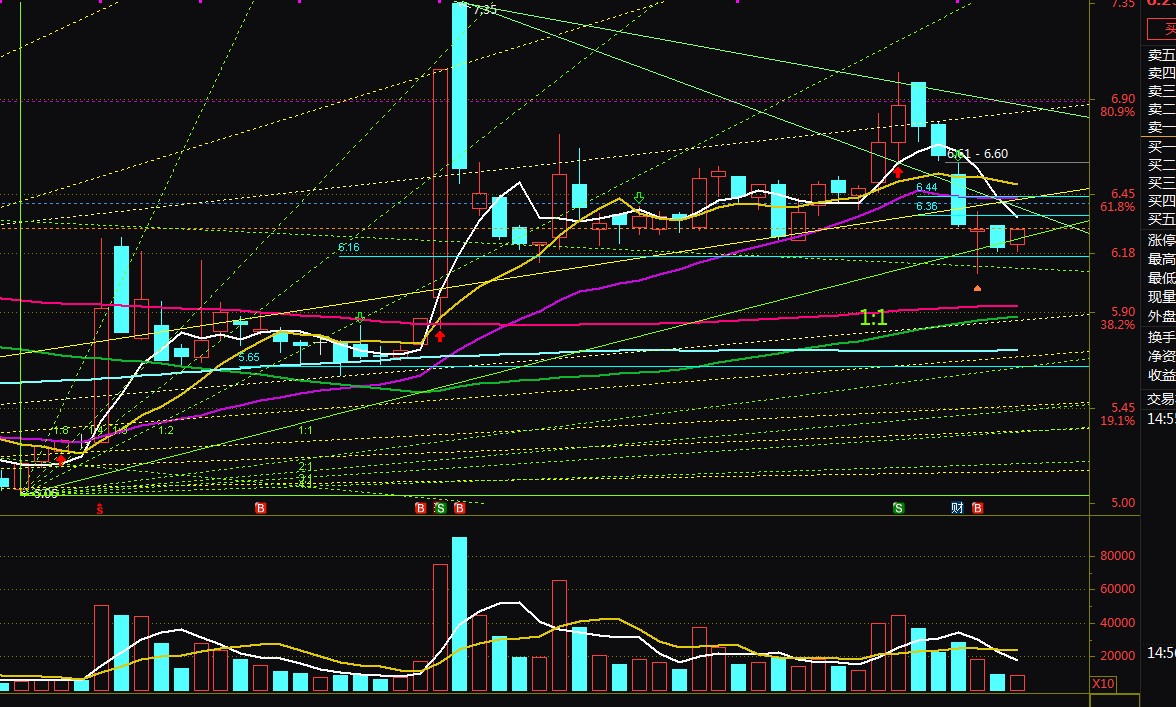The image size is (1176, 707).
Task: Click the 60000 volume axis label
Action: pyautogui.click(x=1118, y=589)
